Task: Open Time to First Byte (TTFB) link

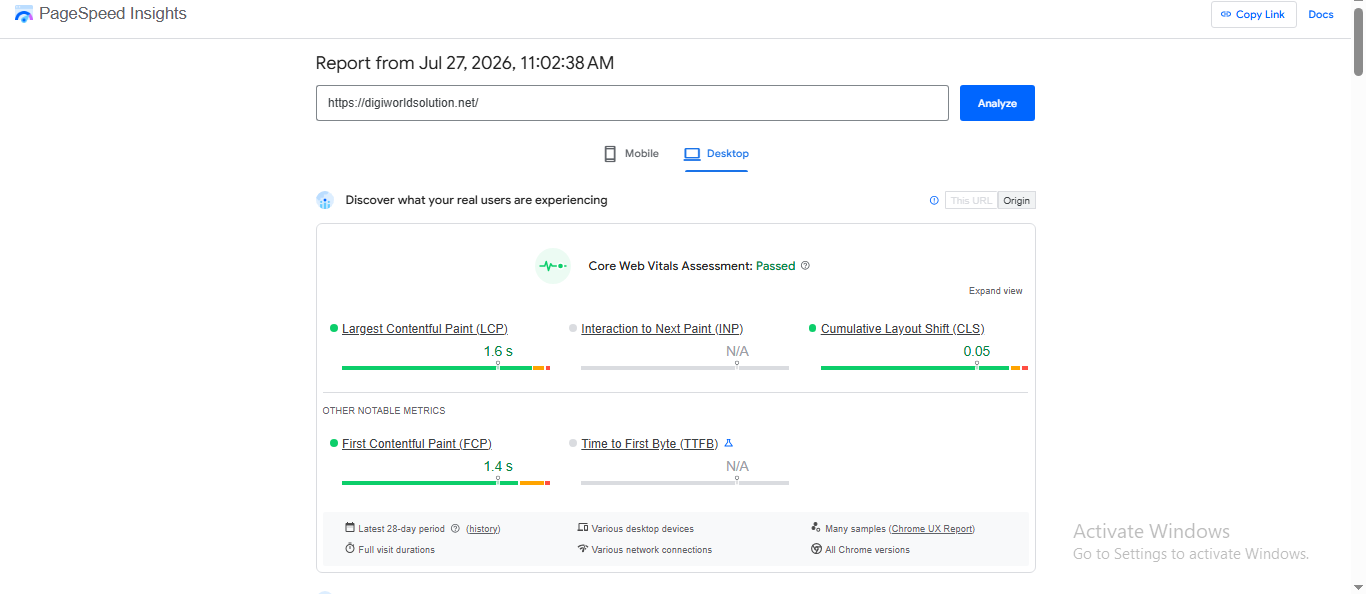Action: pos(650,444)
